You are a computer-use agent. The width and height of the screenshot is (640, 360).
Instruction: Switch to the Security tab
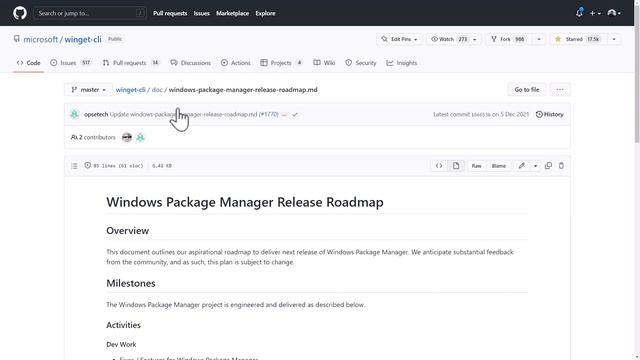361,63
